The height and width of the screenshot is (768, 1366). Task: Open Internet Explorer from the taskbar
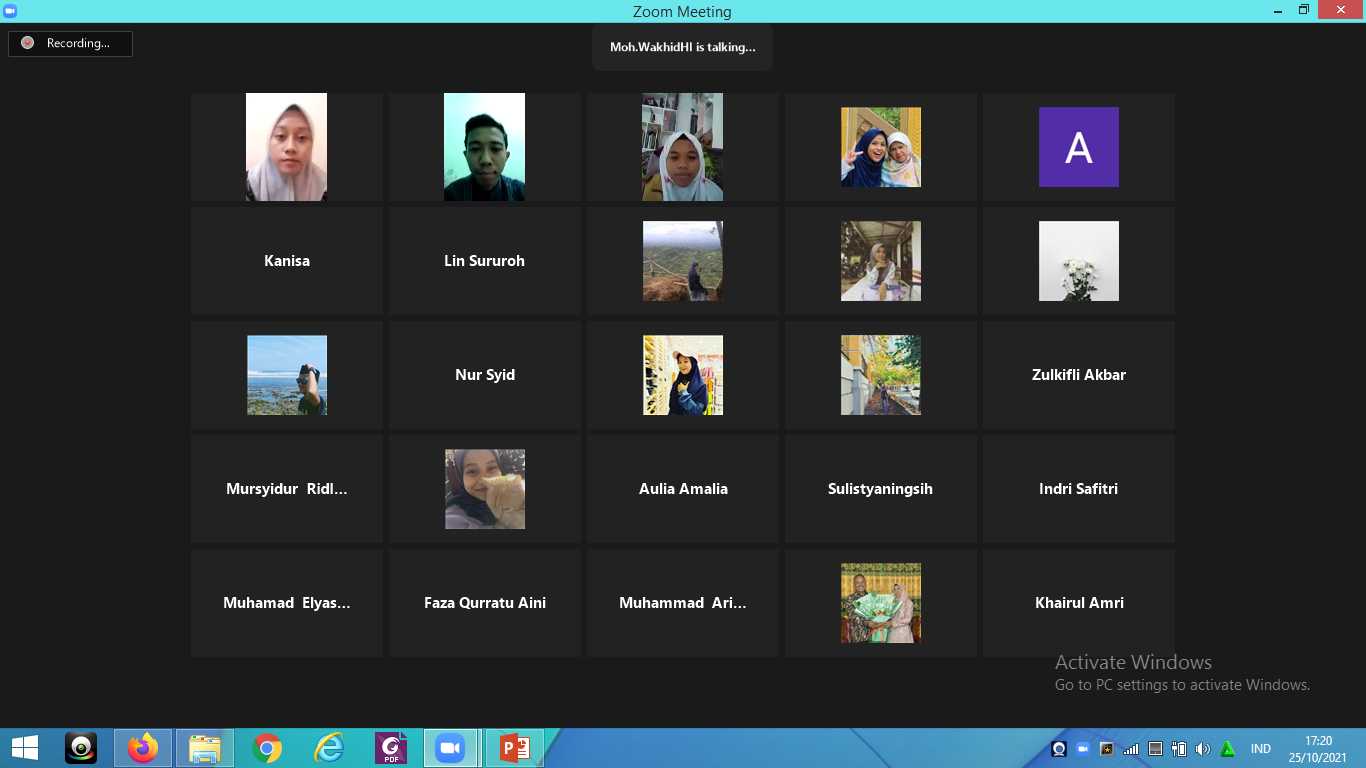pyautogui.click(x=329, y=748)
